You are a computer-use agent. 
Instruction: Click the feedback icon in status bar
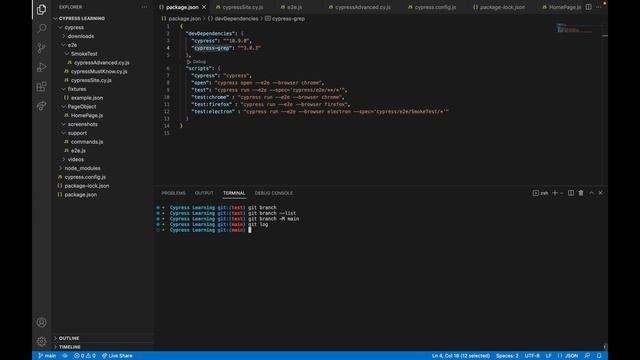[x=587, y=356]
